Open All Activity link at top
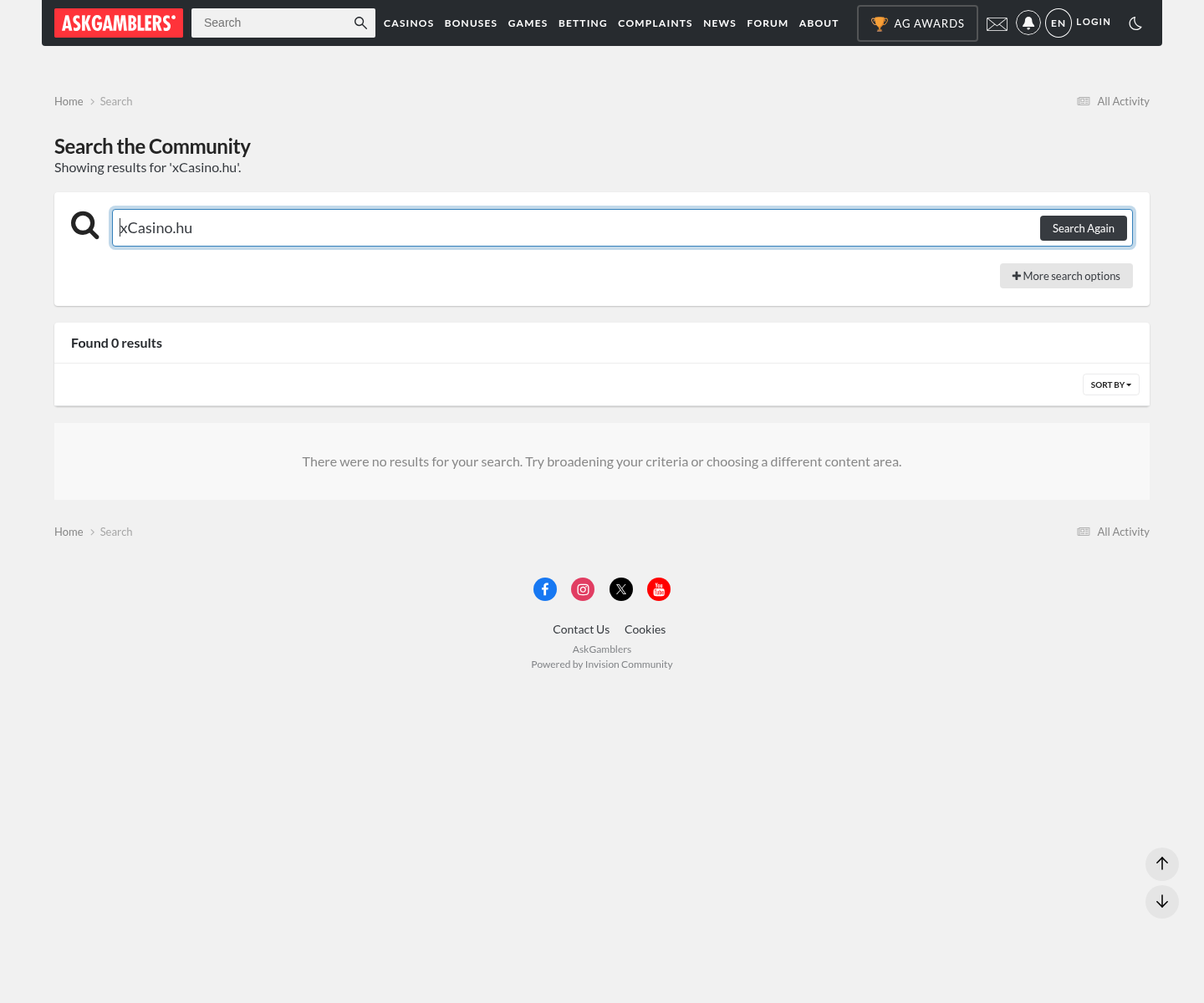This screenshot has width=1204, height=1003. coord(1113,101)
